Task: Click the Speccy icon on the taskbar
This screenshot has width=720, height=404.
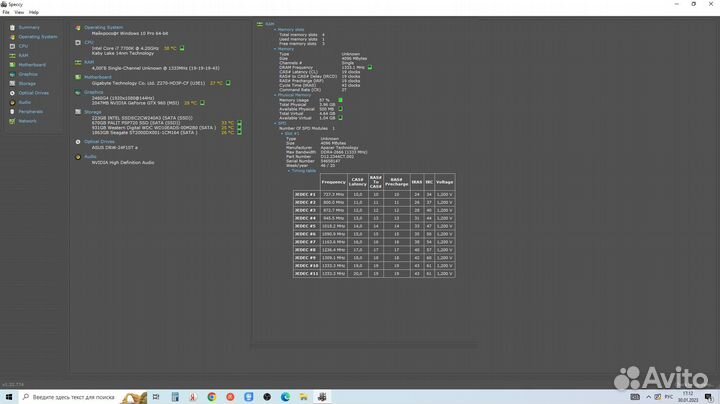Action: pos(322,397)
